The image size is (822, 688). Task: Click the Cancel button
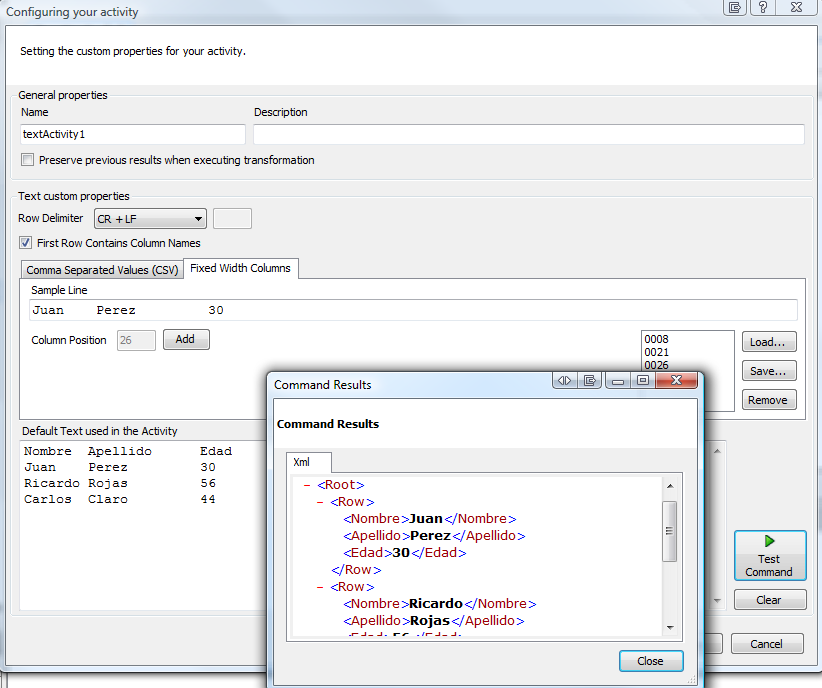coord(766,643)
